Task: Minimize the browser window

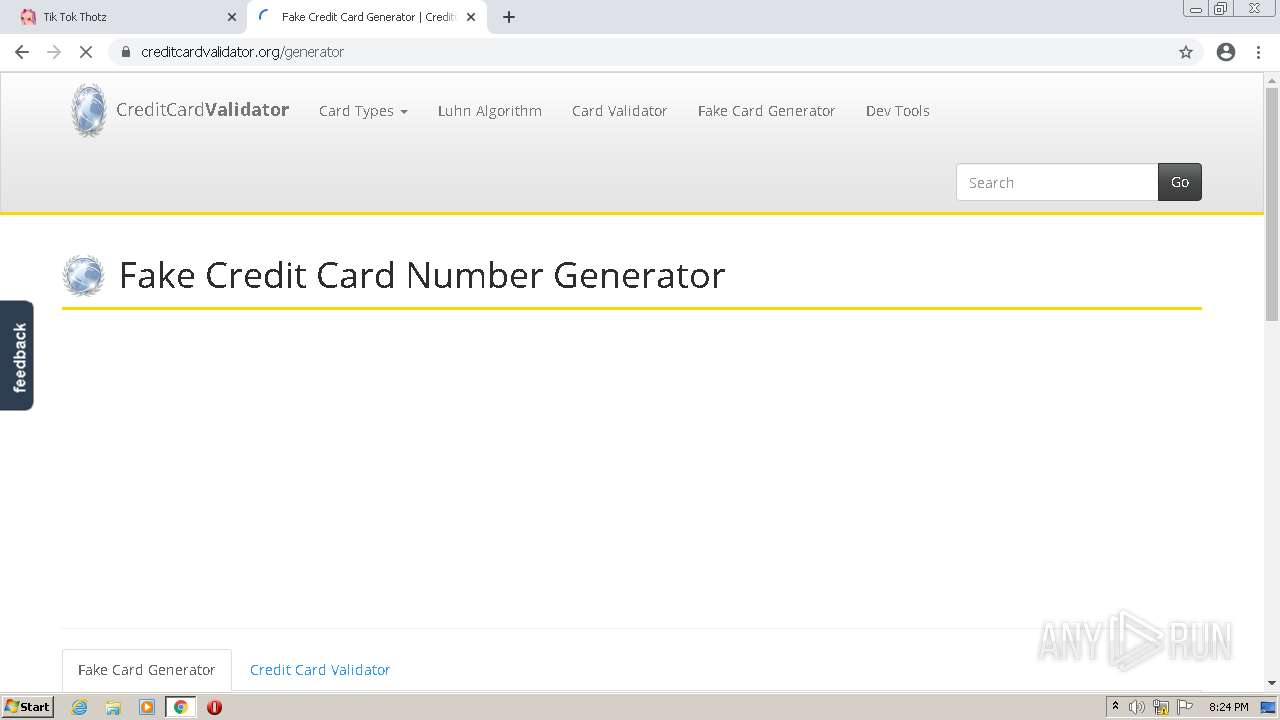Action: (x=1196, y=9)
